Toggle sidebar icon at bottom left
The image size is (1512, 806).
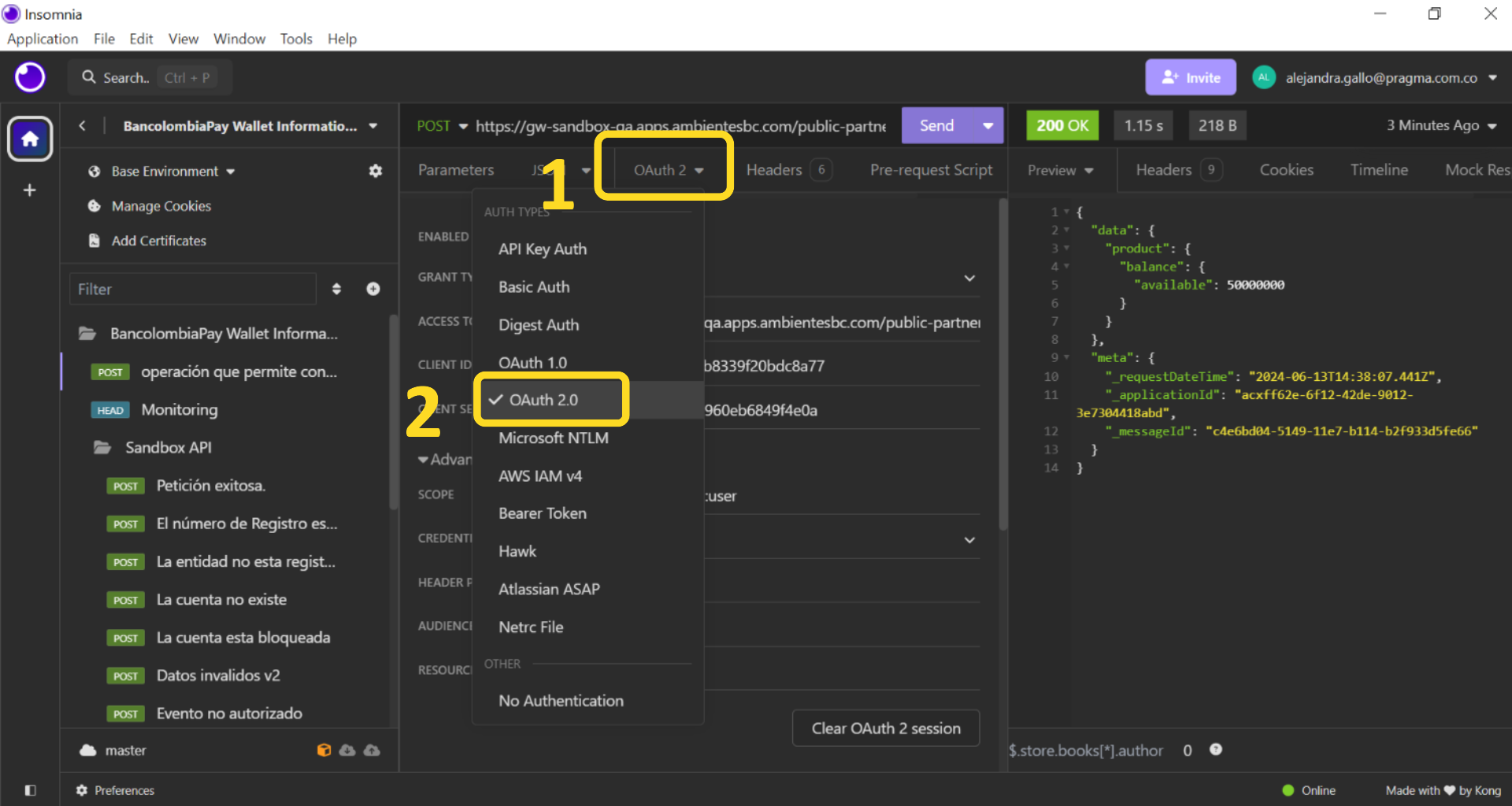tap(30, 790)
